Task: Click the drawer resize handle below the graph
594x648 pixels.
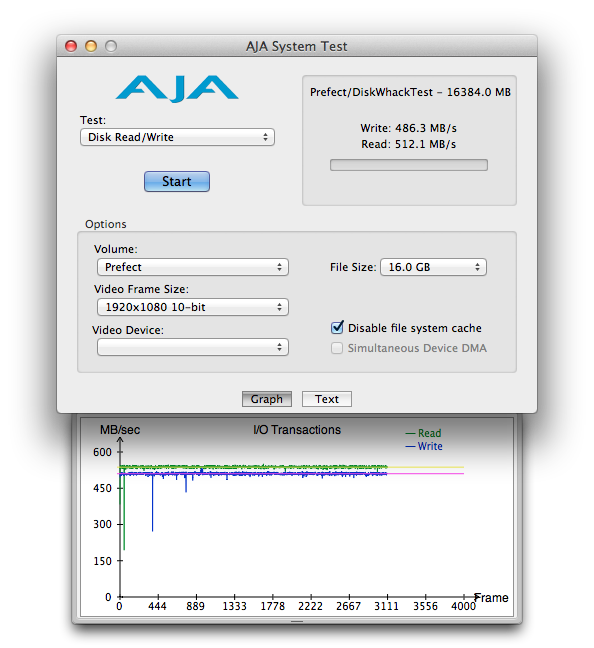Action: [297, 621]
